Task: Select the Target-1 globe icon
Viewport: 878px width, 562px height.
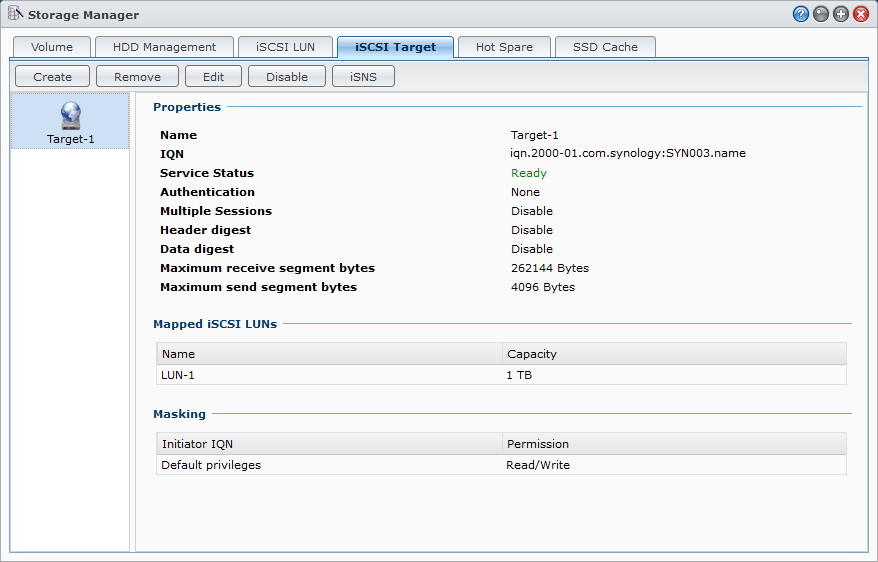Action: coord(70,115)
